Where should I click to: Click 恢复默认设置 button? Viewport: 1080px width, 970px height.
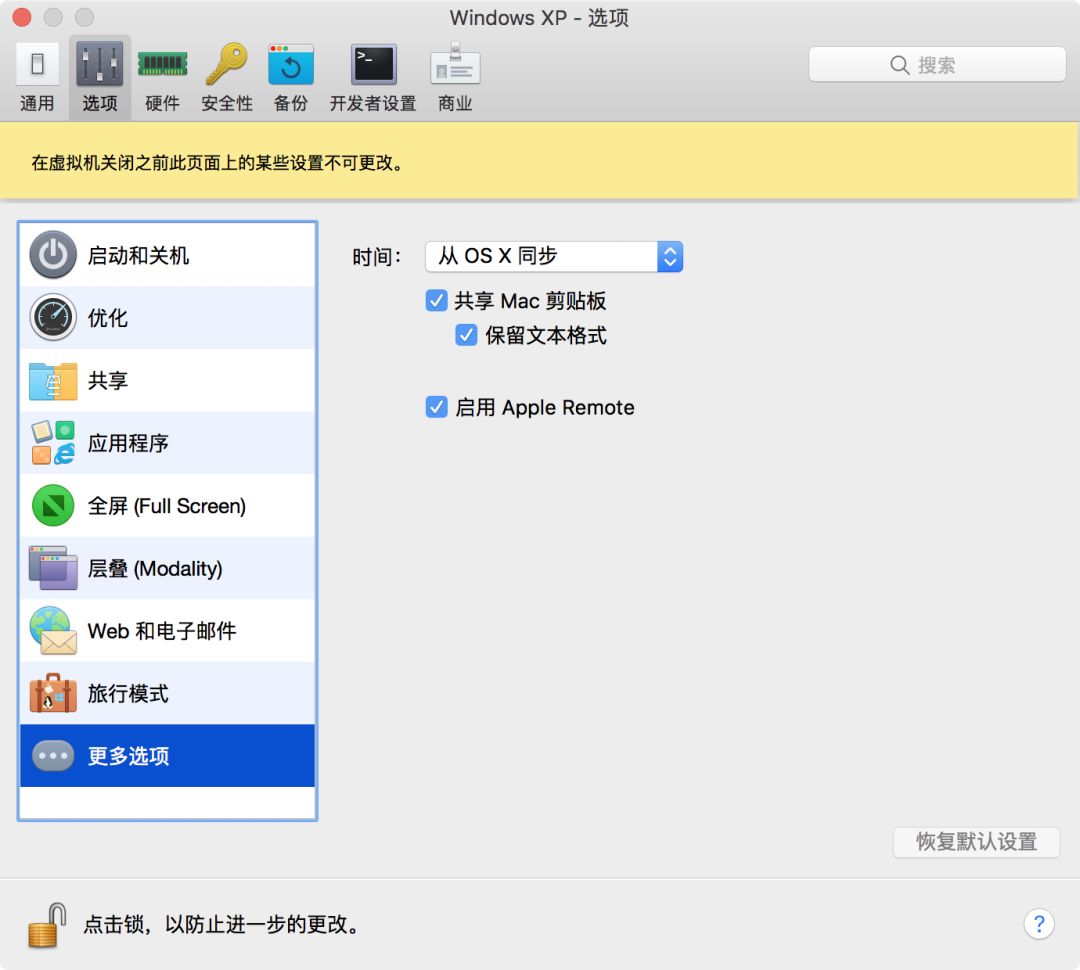pyautogui.click(x=976, y=842)
